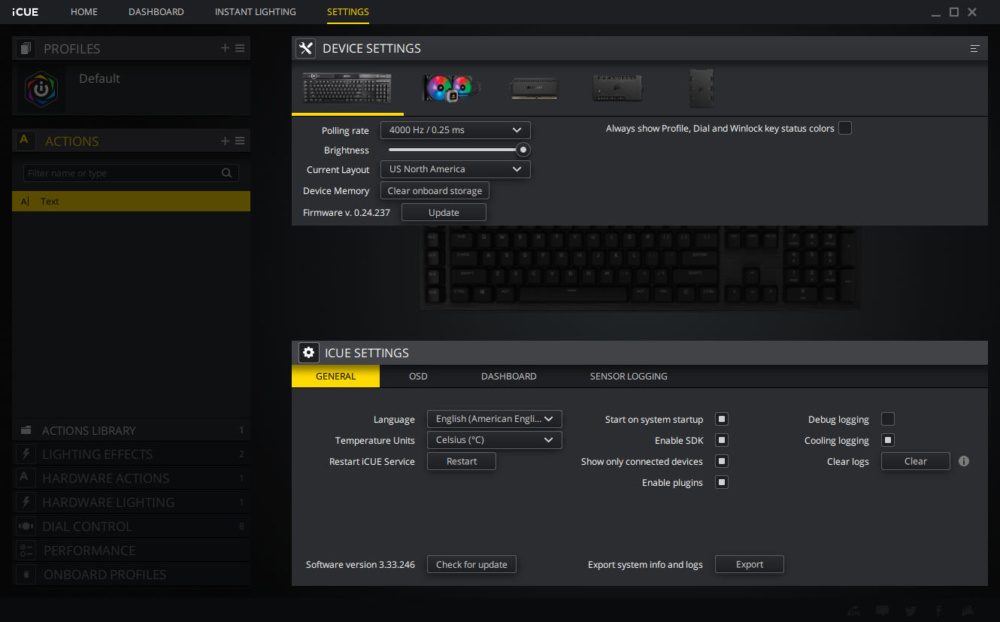This screenshot has height=622, width=1000.
Task: Open the Current Layout dropdown
Action: 455,169
